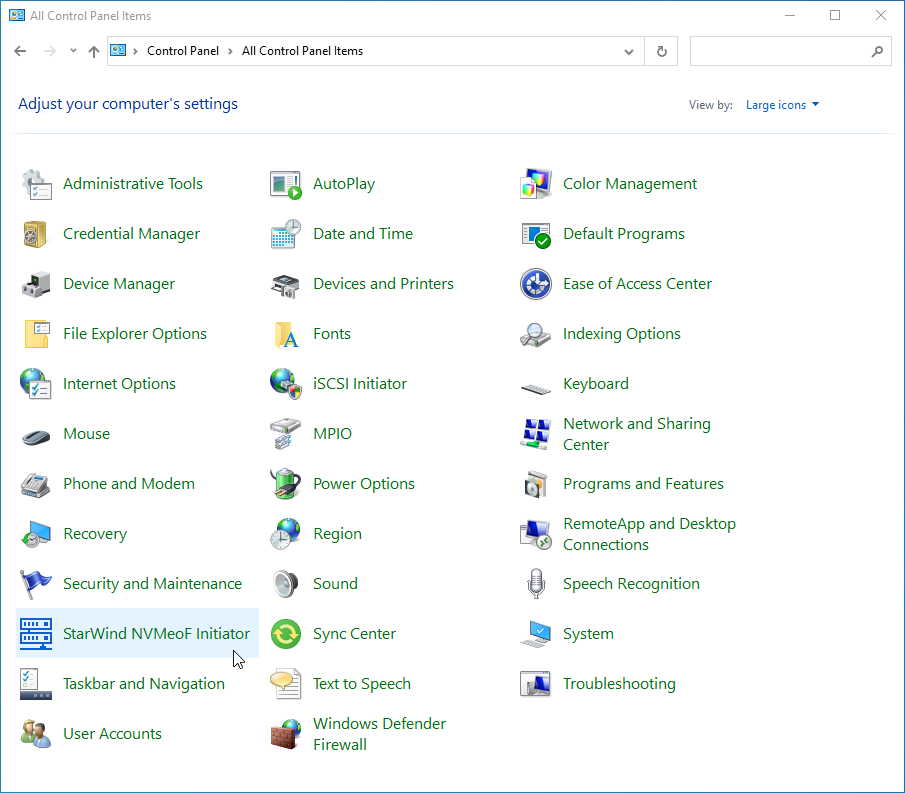Image resolution: width=905 pixels, height=793 pixels.
Task: Click the Sync Center icon
Action: click(286, 634)
